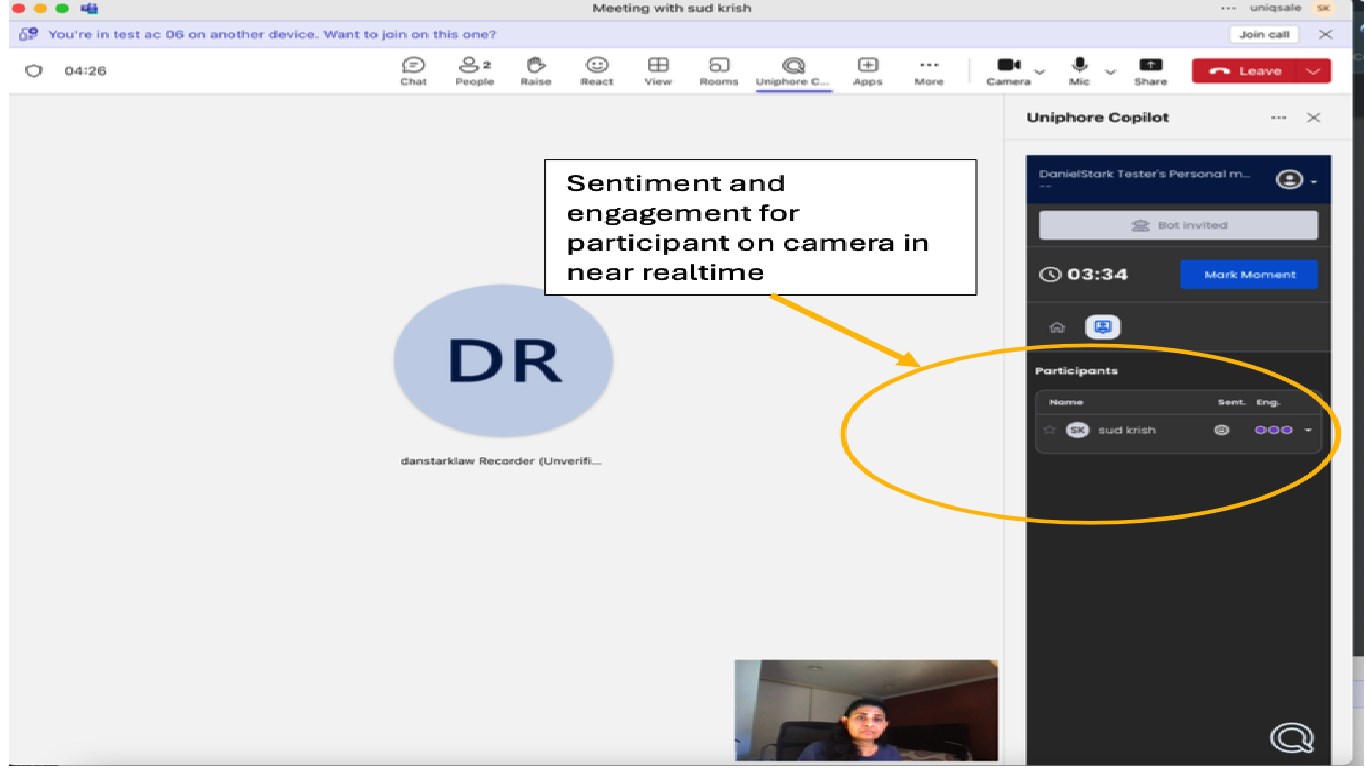Click Join call in the banner
Viewport: 1366px width, 768px height.
point(1264,34)
